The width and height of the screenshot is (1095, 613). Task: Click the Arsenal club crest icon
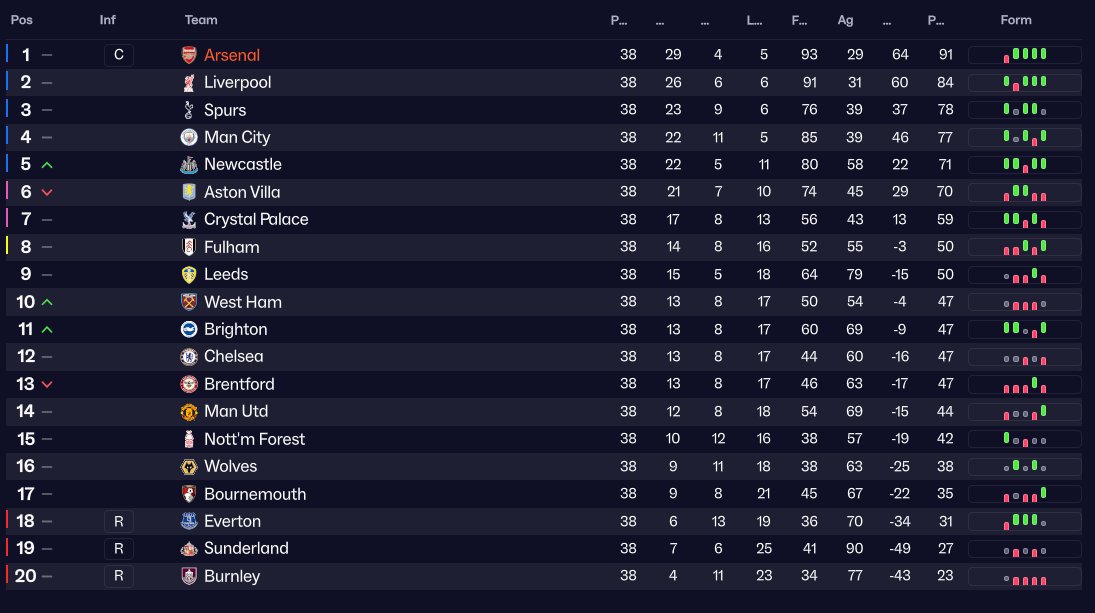pos(189,55)
